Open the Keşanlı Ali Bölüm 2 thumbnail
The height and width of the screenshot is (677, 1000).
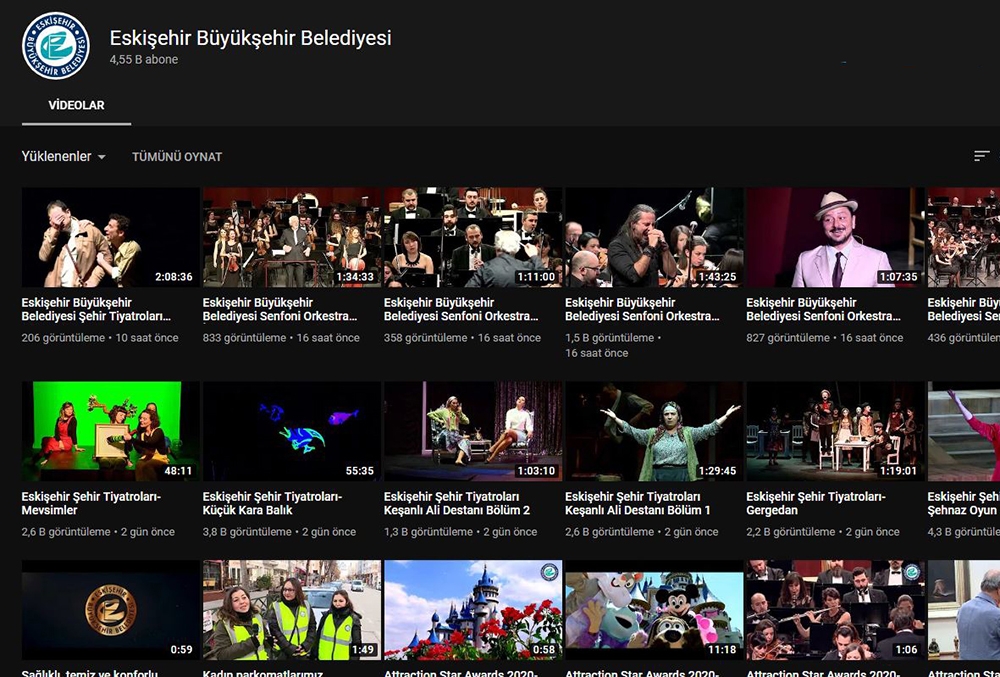[x=473, y=431]
